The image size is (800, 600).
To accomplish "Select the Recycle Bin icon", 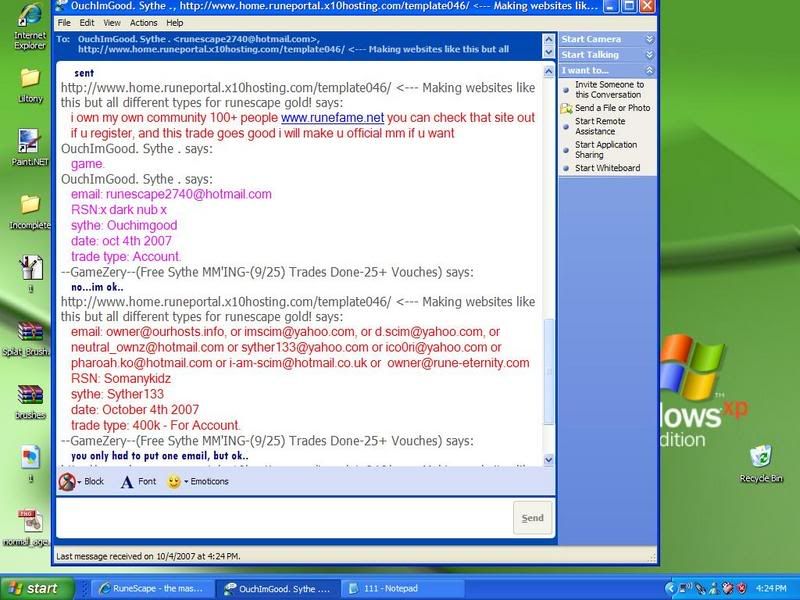I will click(x=761, y=463).
